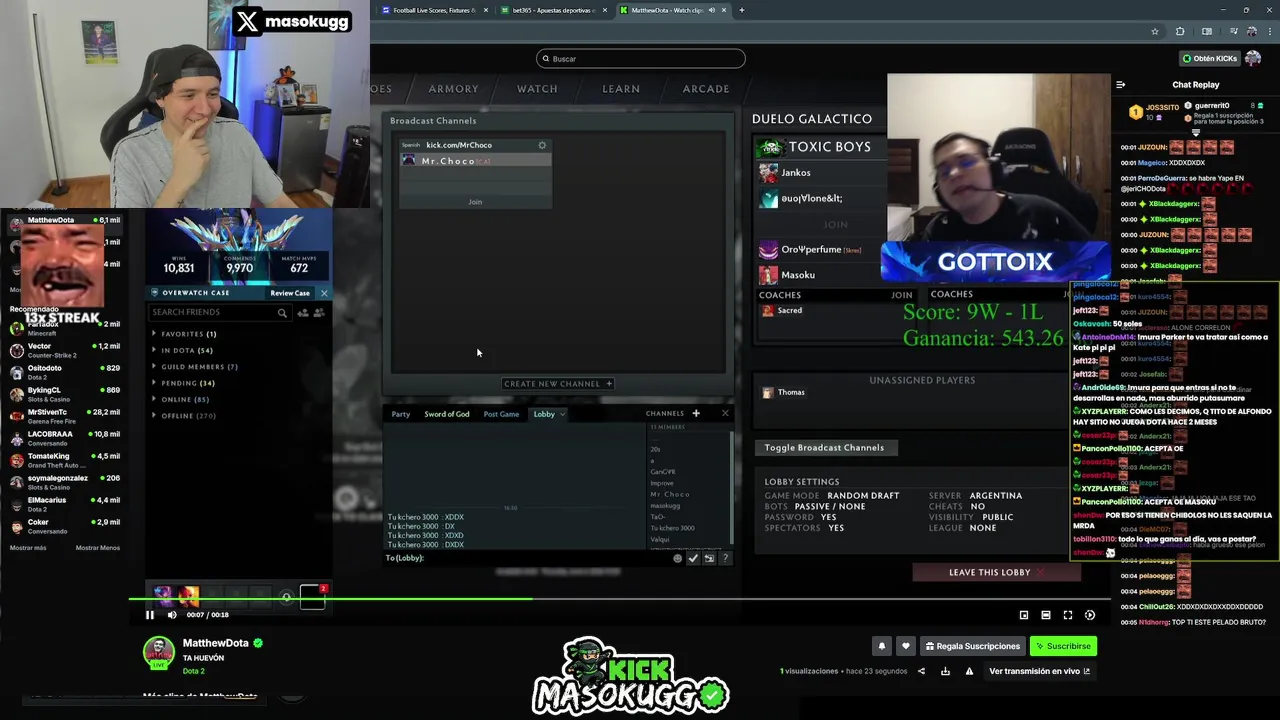The width and height of the screenshot is (1280, 720).
Task: Pause the Kick clip playback
Action: [x=150, y=615]
